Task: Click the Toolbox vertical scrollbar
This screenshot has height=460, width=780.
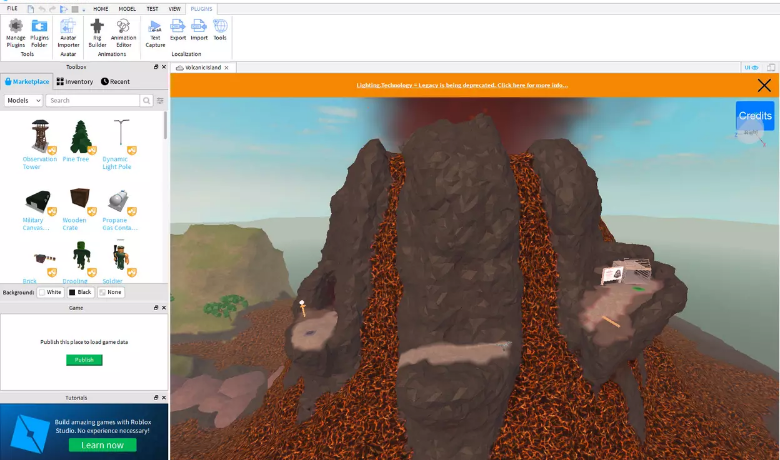Action: pyautogui.click(x=165, y=125)
